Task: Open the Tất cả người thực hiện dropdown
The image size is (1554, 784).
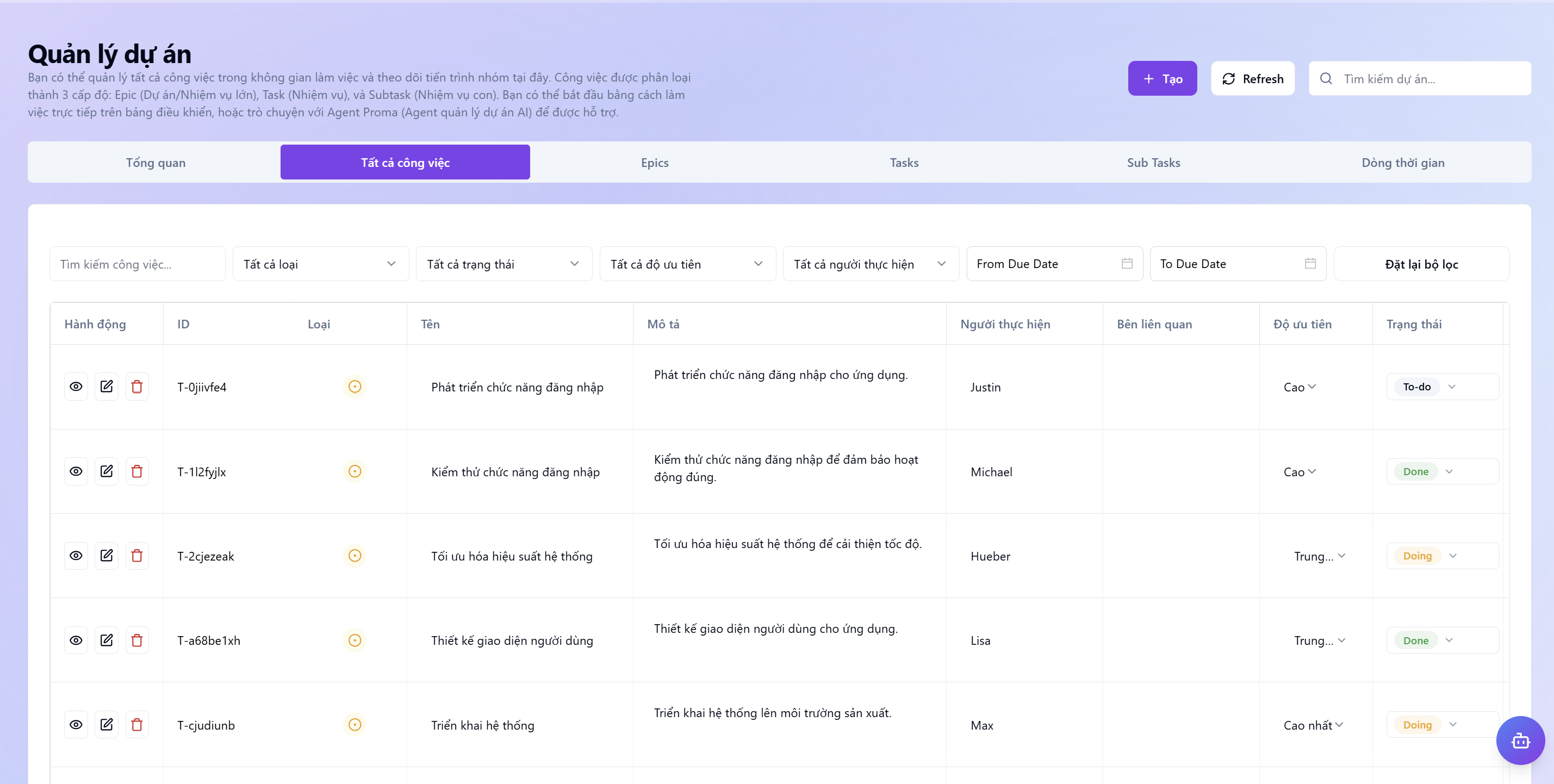Action: click(871, 264)
